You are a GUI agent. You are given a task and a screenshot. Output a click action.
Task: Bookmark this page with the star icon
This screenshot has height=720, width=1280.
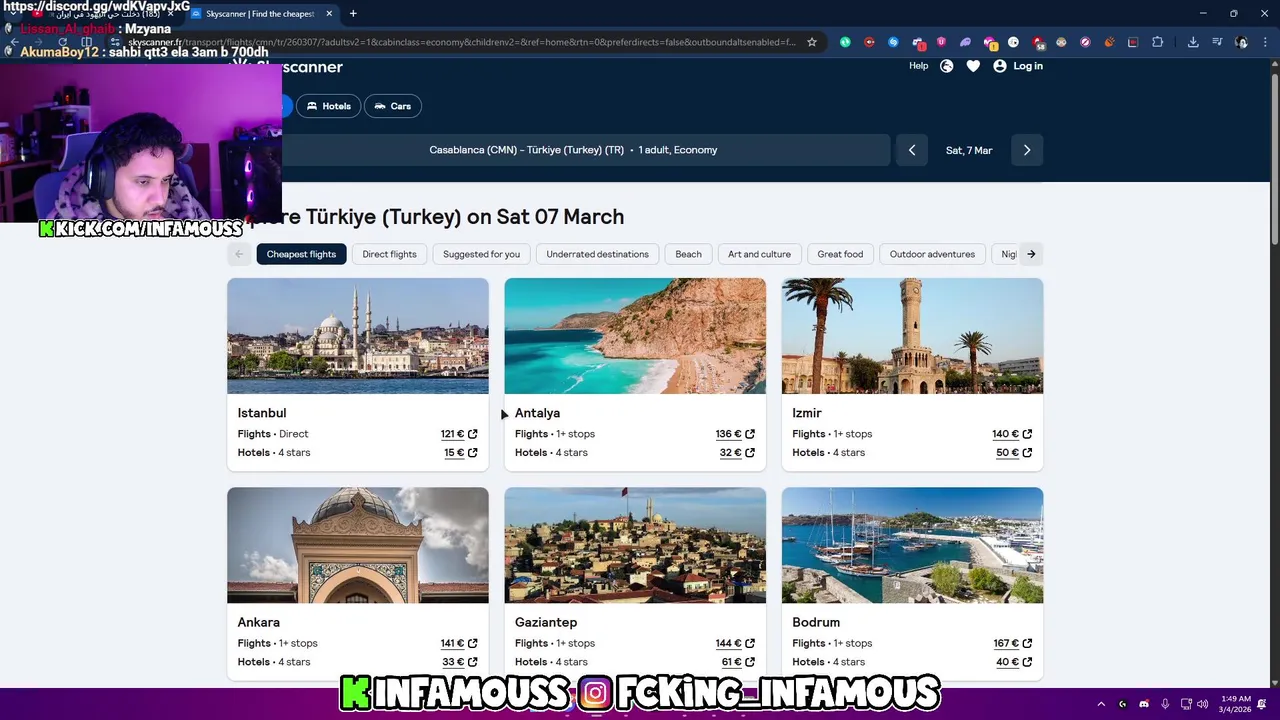pos(812,42)
